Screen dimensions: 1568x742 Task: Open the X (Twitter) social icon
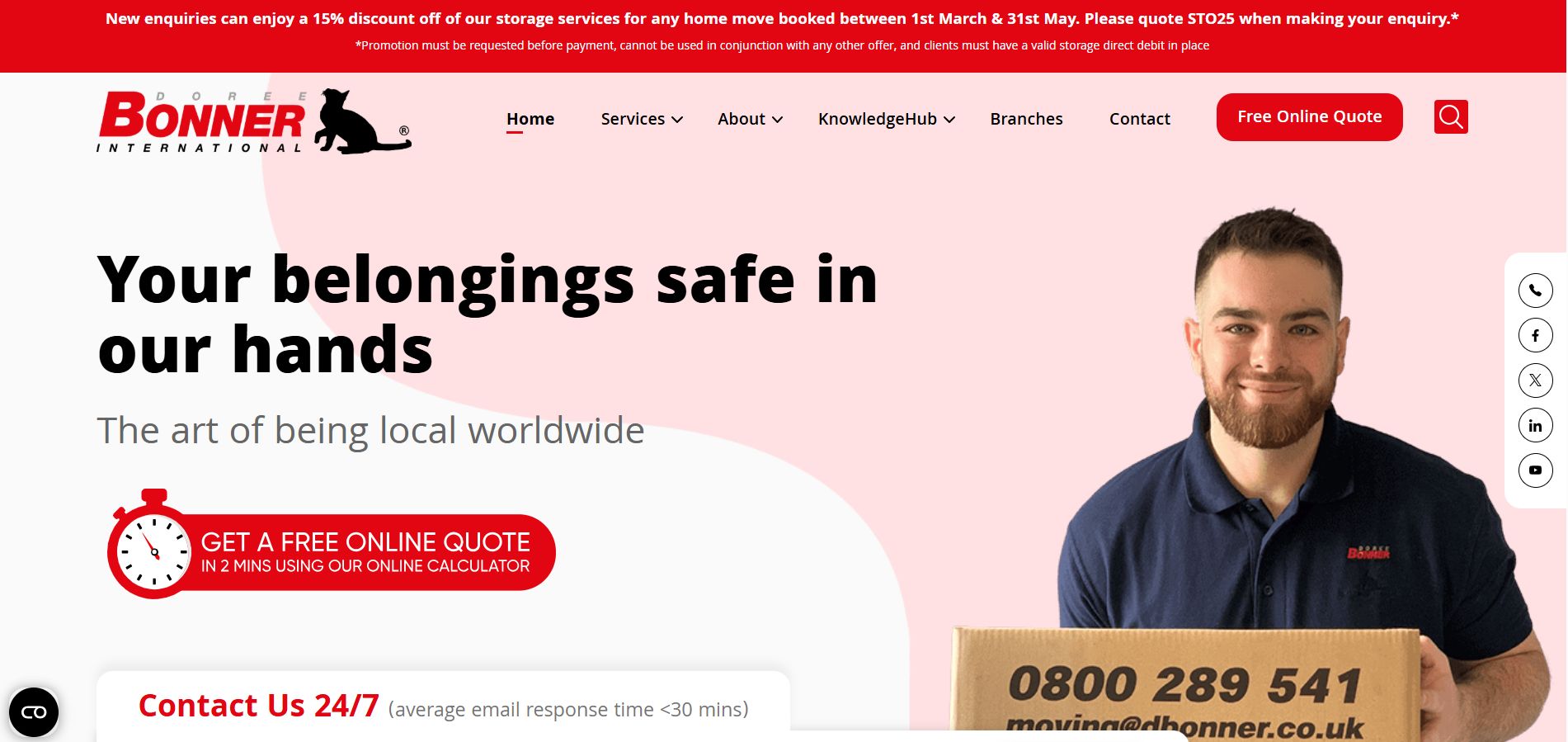pyautogui.click(x=1535, y=380)
